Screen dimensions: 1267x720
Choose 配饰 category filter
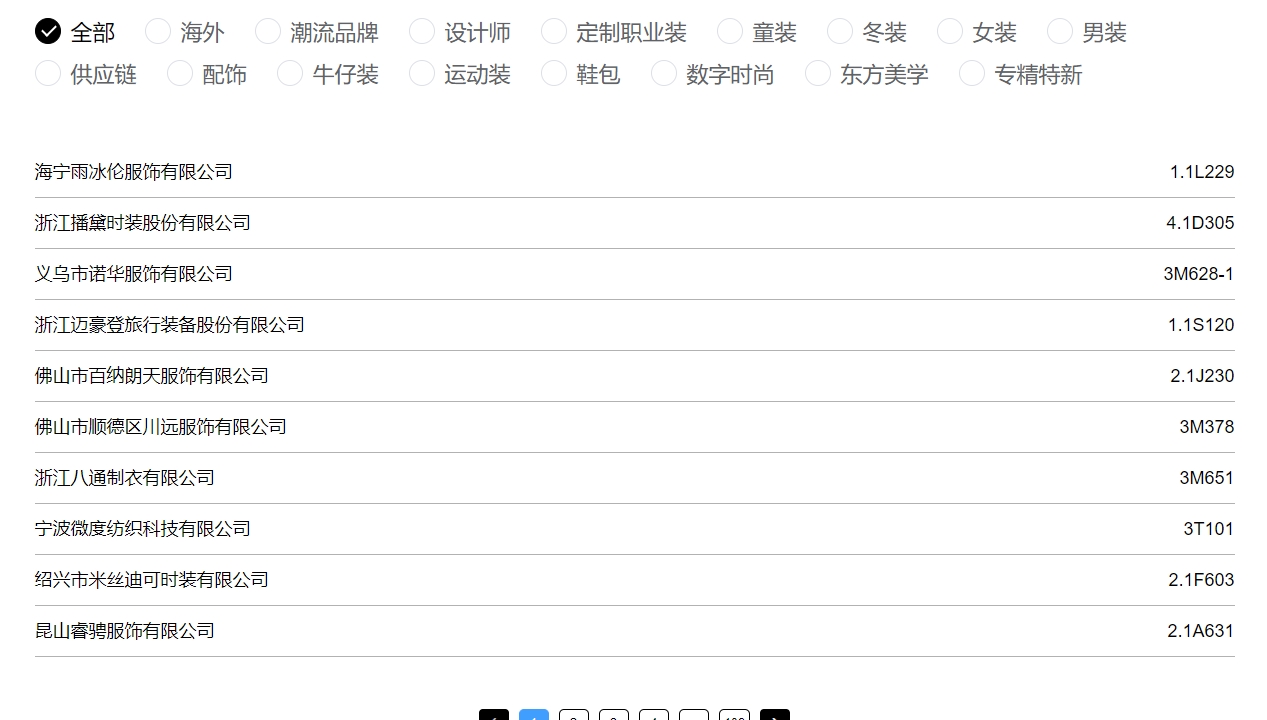(x=207, y=74)
